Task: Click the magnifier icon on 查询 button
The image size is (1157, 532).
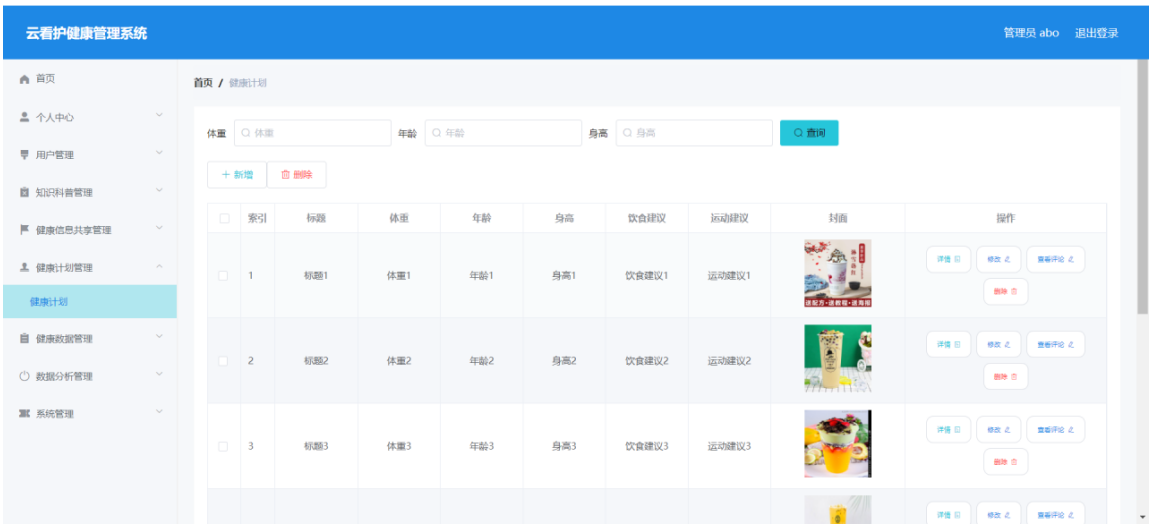Action: [x=798, y=133]
